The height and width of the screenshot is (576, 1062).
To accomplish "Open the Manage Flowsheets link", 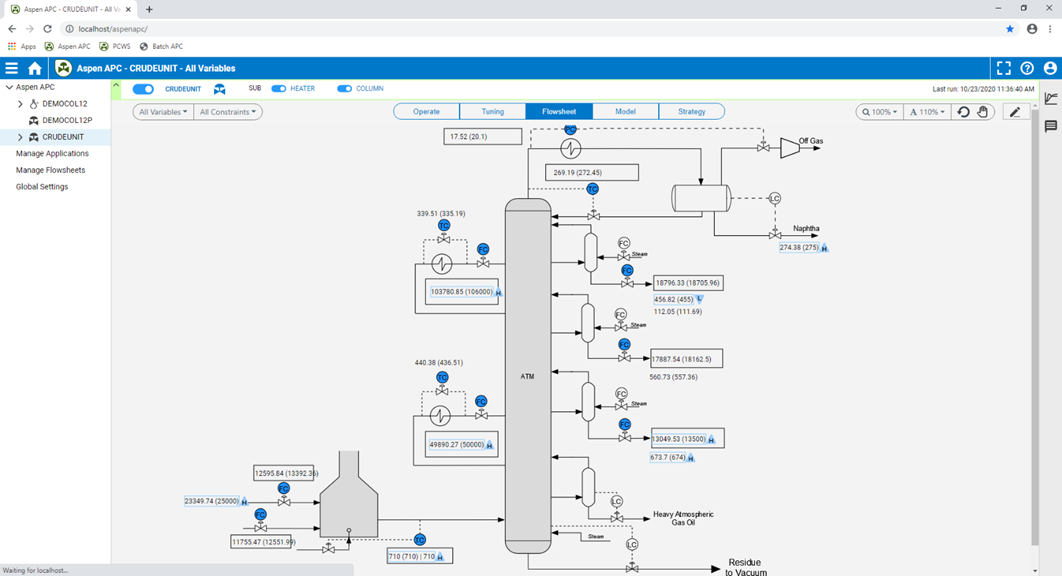I will pyautogui.click(x=50, y=170).
